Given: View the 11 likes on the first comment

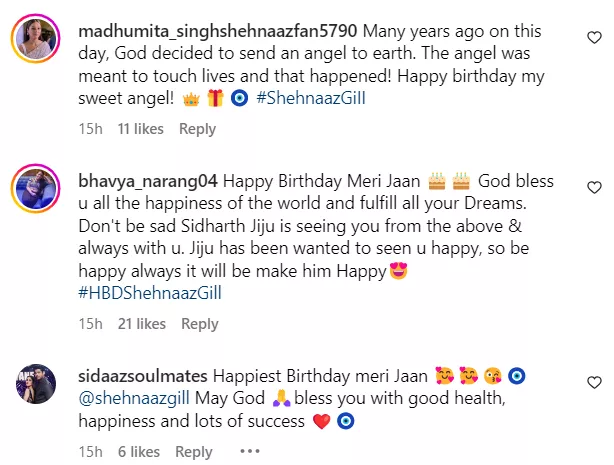Looking at the screenshot, I should (x=141, y=129).
